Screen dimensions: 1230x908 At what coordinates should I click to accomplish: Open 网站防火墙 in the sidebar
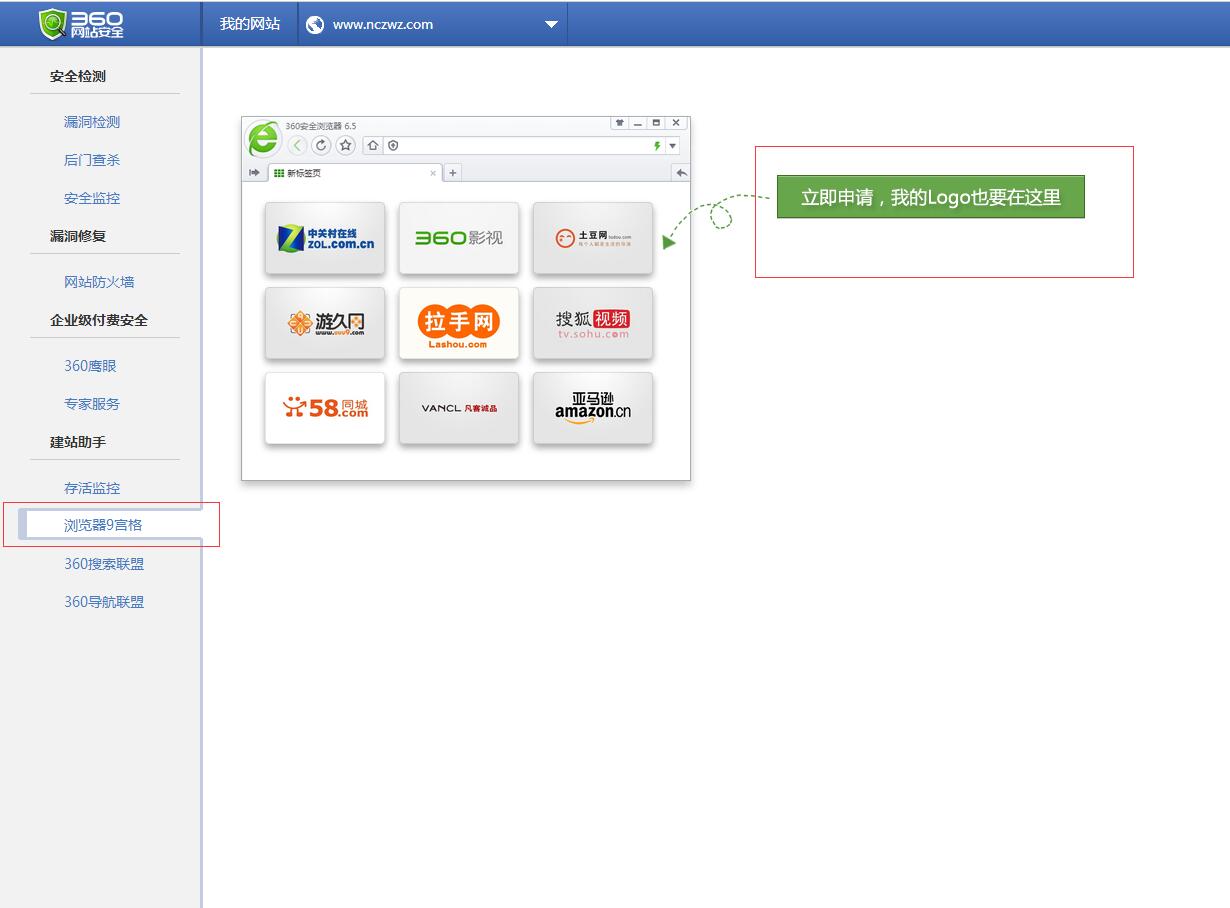point(99,282)
